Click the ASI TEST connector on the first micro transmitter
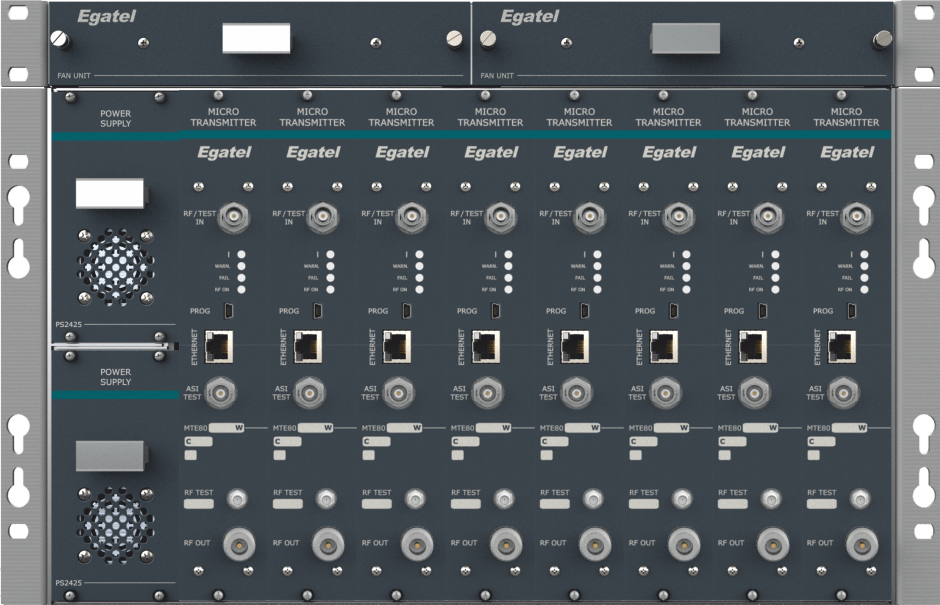Image resolution: width=940 pixels, height=605 pixels. (x=221, y=393)
